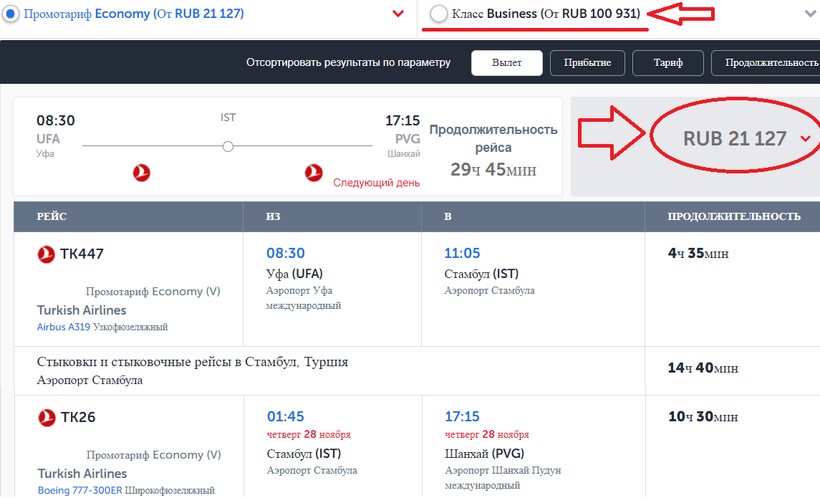Click Turkish Airlines logo beside TK447
The image size is (820, 498).
[x=45, y=254]
